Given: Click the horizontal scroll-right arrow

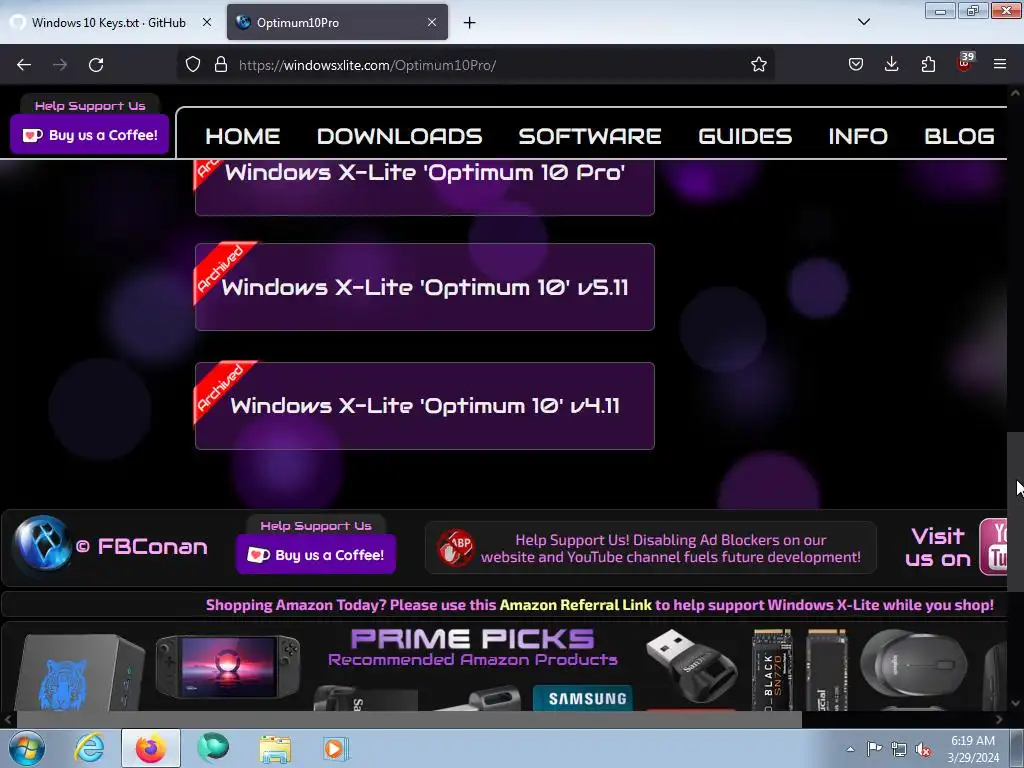Looking at the screenshot, I should coord(999,720).
